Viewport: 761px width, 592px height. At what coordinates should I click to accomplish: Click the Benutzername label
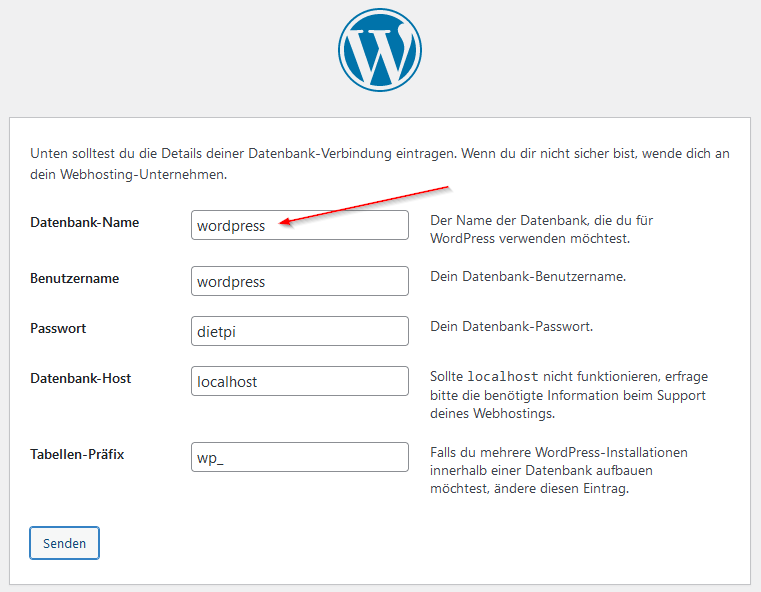click(74, 278)
